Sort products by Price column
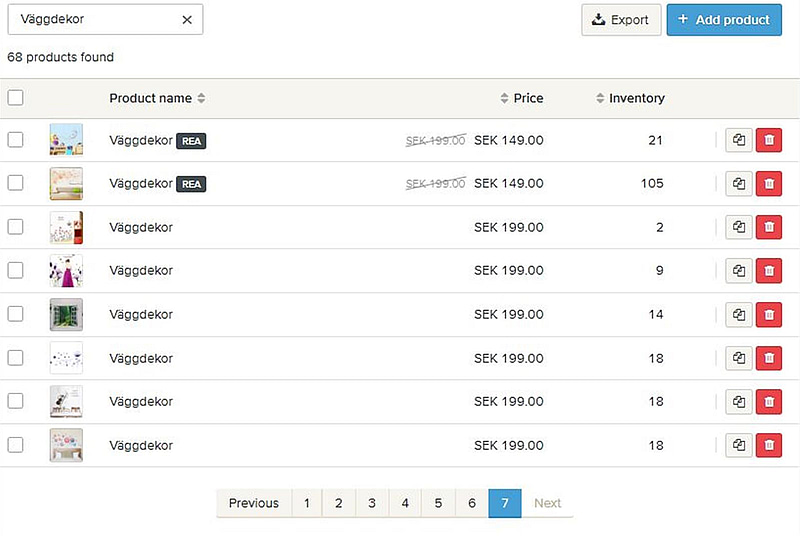The width and height of the screenshot is (800, 536). point(522,98)
